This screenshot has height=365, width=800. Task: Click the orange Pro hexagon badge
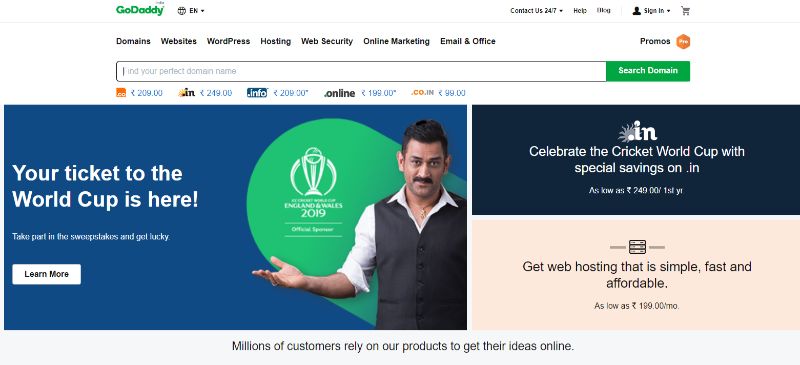pos(683,41)
